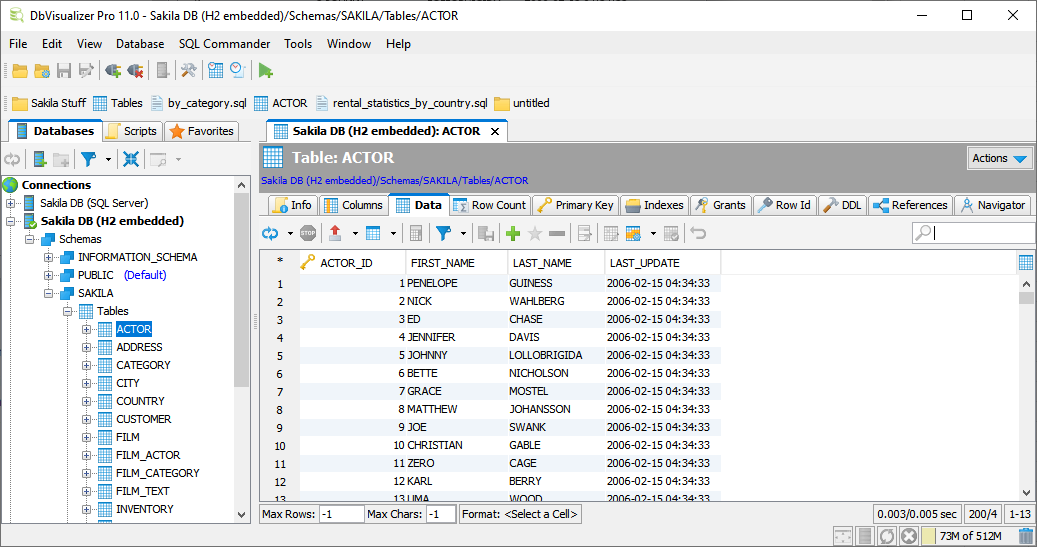Open the Tools menu
This screenshot has width=1037, height=547.
pyautogui.click(x=298, y=44)
